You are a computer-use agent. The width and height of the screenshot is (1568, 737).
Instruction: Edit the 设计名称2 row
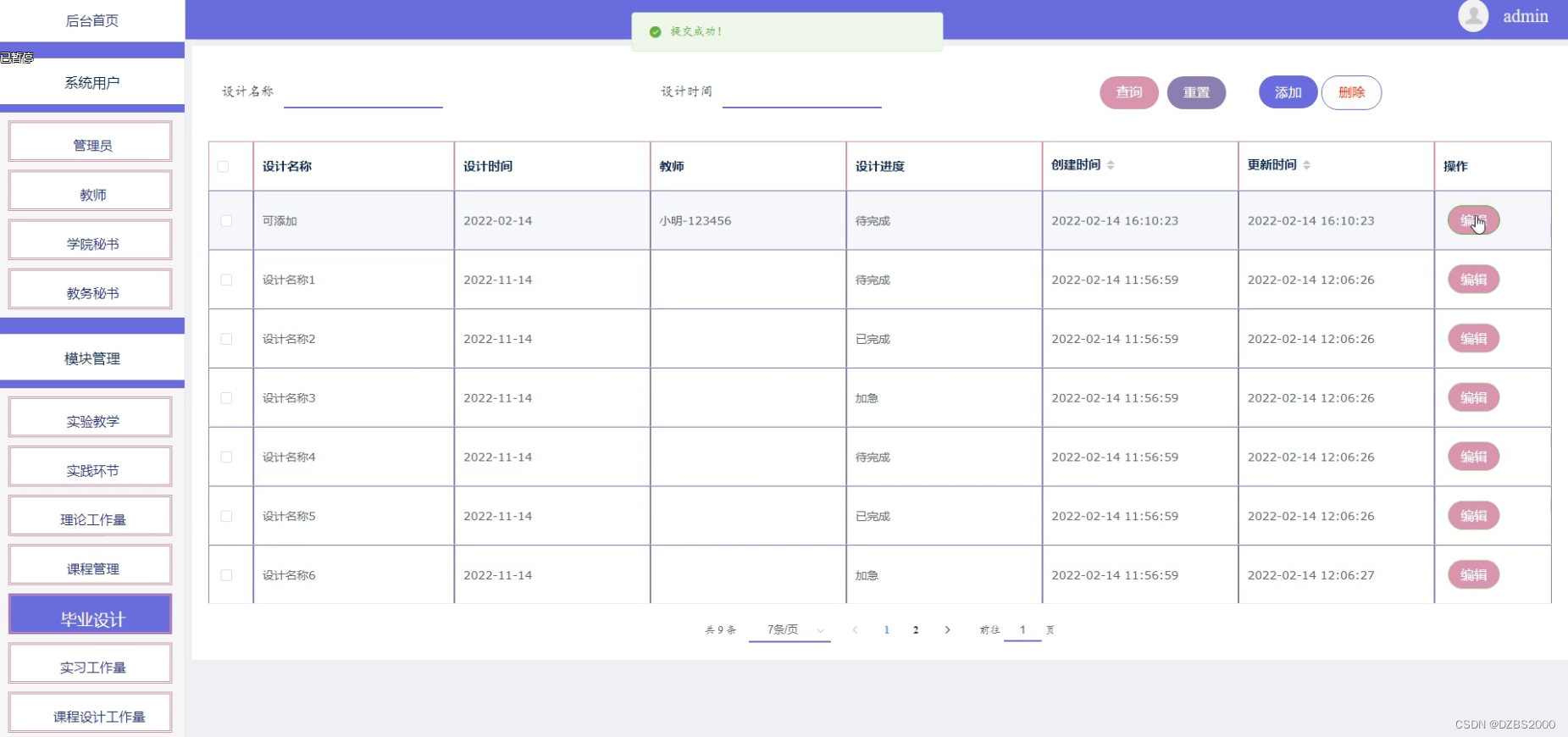1474,339
